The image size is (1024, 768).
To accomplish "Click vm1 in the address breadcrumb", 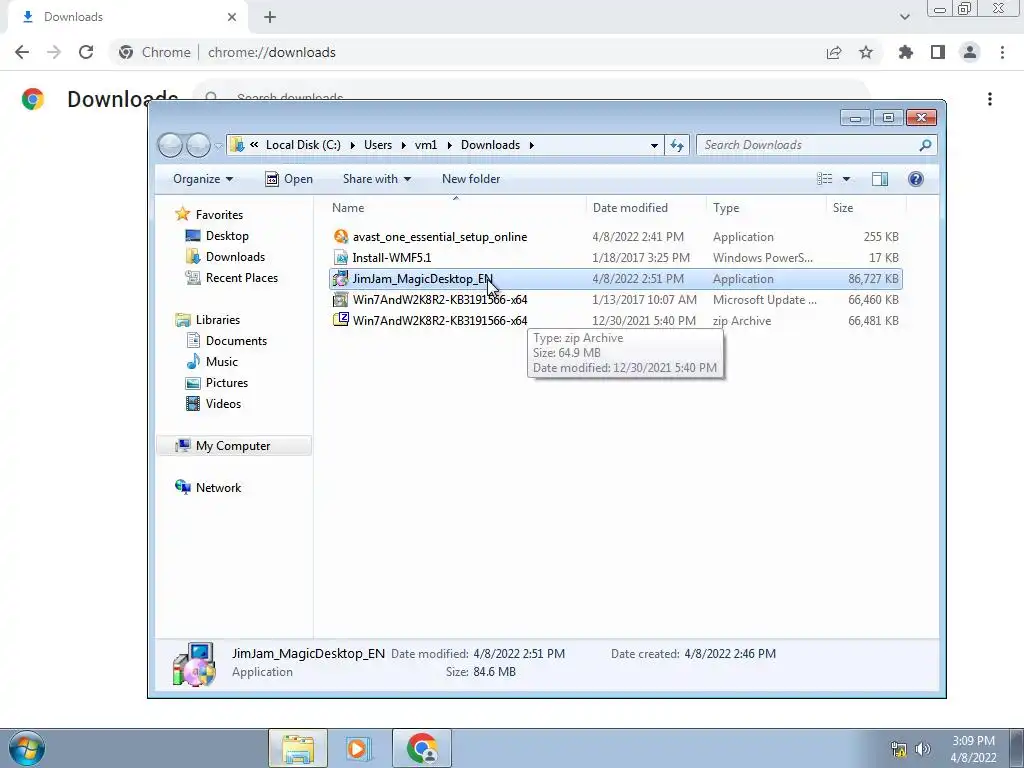I will pos(426,145).
